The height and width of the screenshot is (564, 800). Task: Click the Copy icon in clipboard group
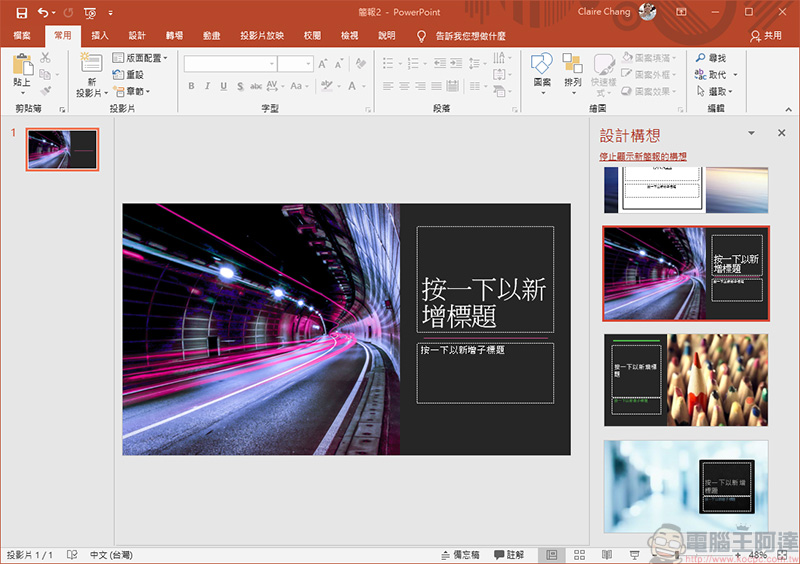(45, 75)
